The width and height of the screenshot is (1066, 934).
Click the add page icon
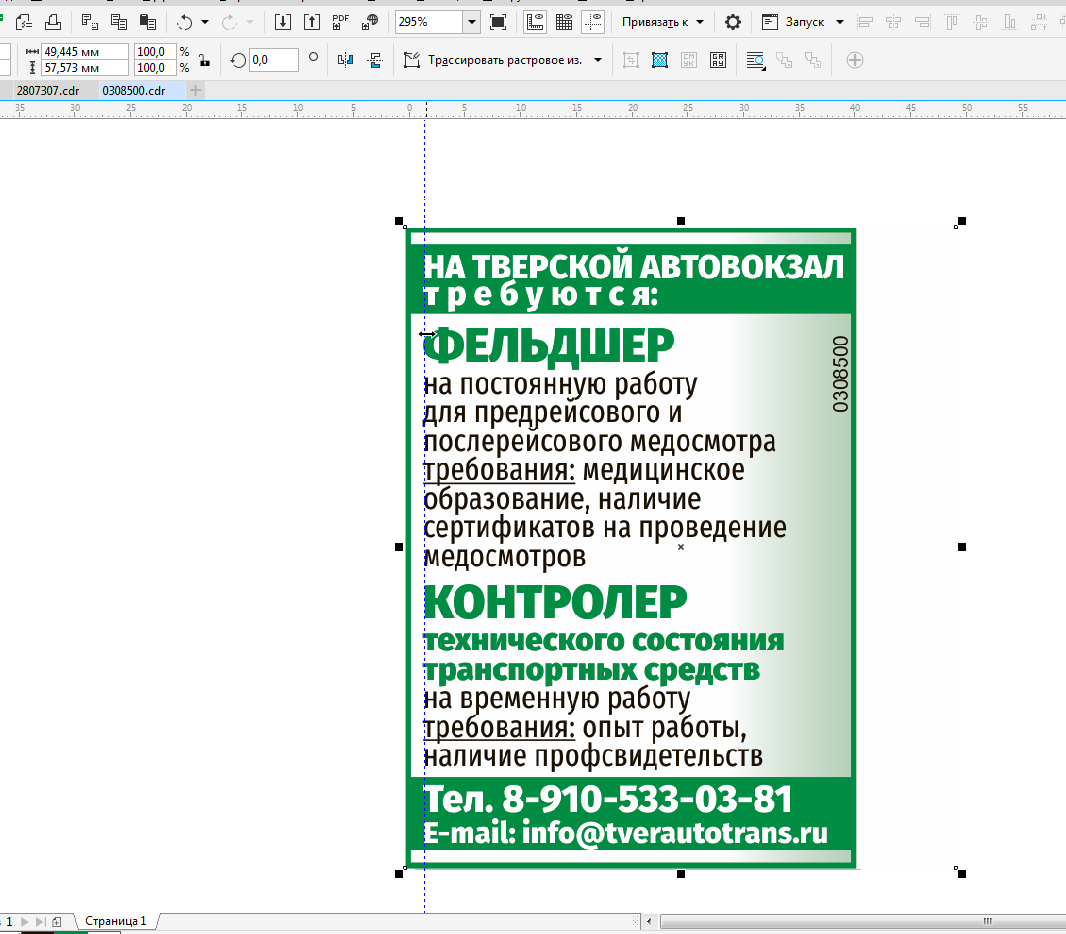56,922
